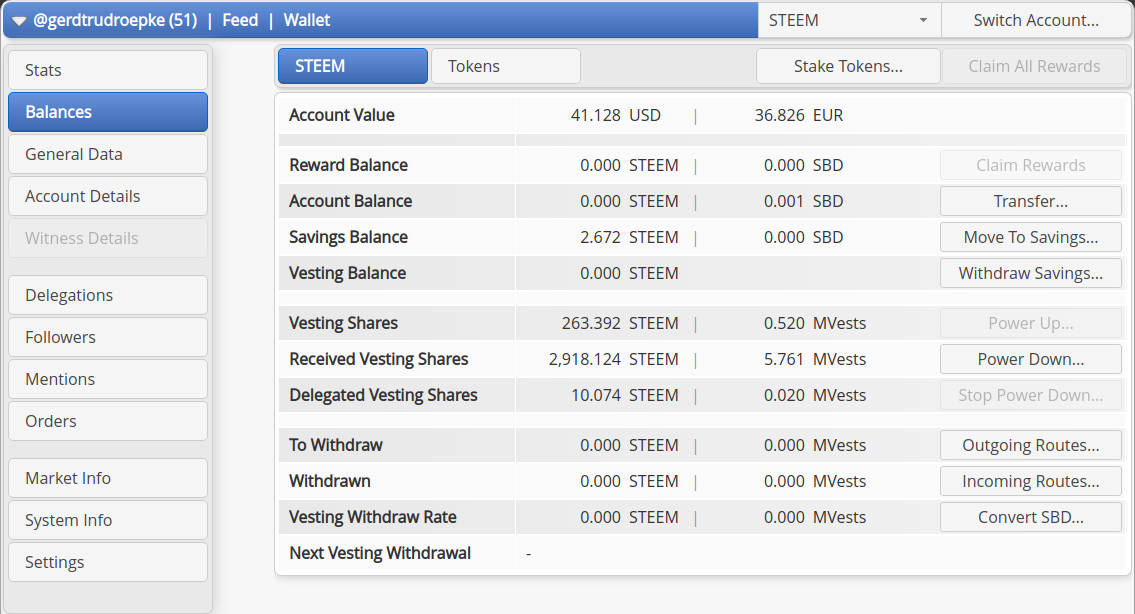1135x614 pixels.
Task: Select 0.020 MVests delegated value
Action: point(814,395)
